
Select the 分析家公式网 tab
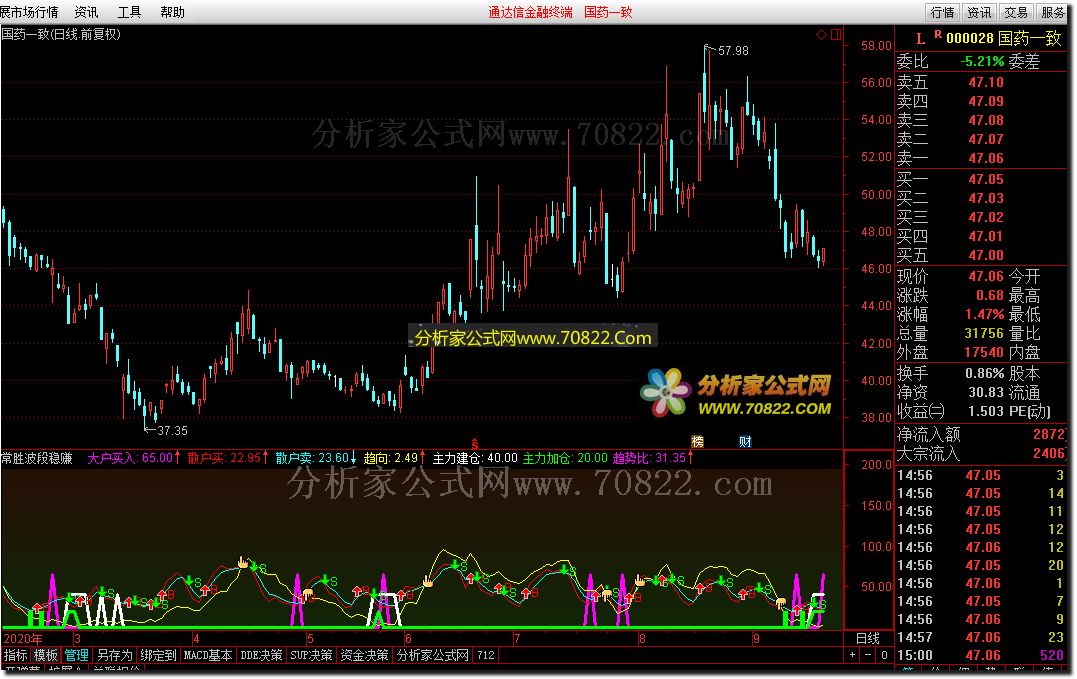(x=433, y=655)
